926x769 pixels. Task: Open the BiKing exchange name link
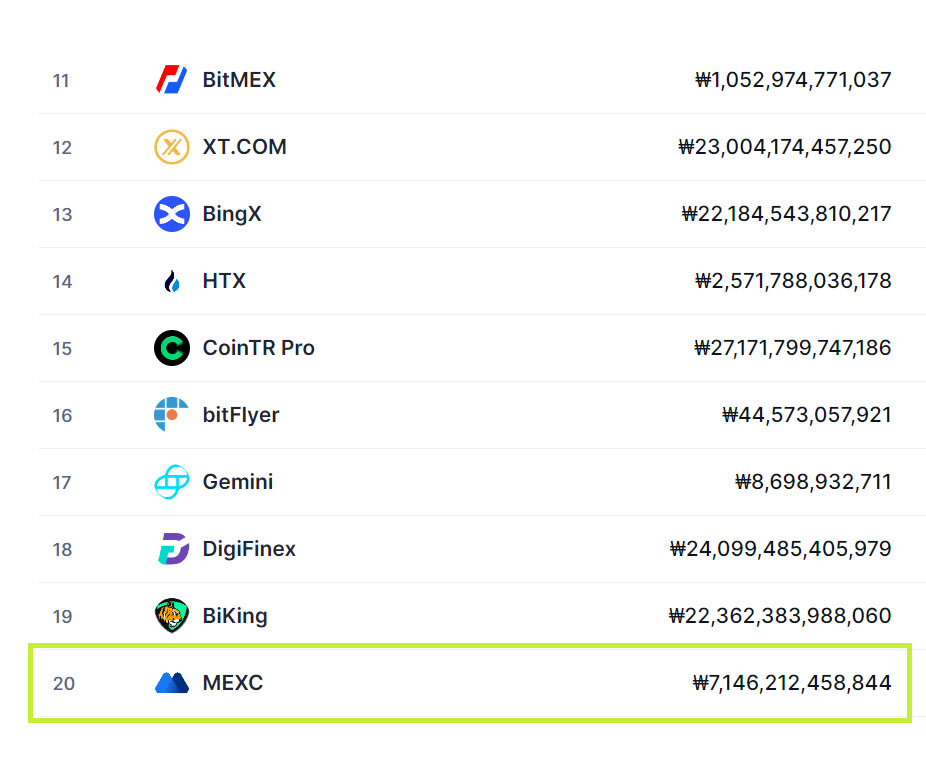235,616
